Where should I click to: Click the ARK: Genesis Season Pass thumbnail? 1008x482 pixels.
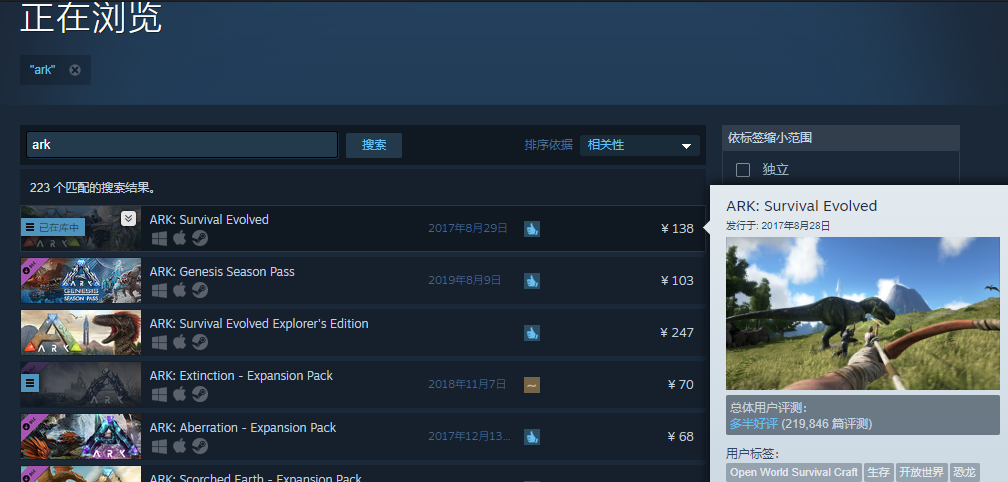(x=81, y=280)
